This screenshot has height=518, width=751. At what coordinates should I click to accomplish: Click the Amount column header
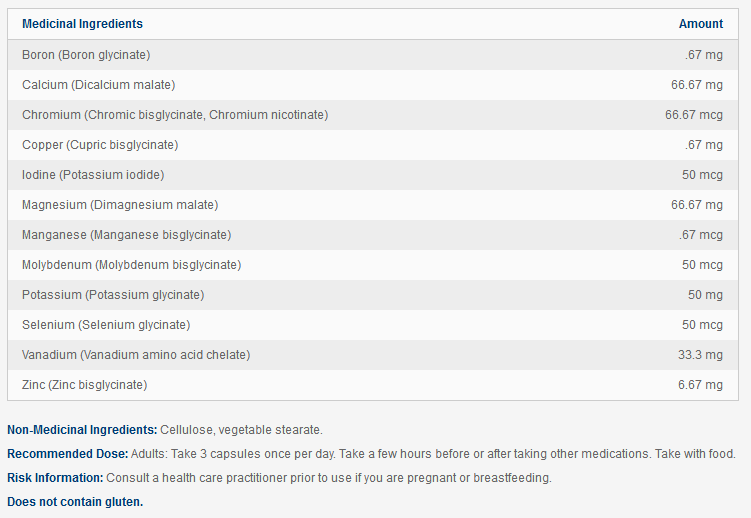(700, 24)
